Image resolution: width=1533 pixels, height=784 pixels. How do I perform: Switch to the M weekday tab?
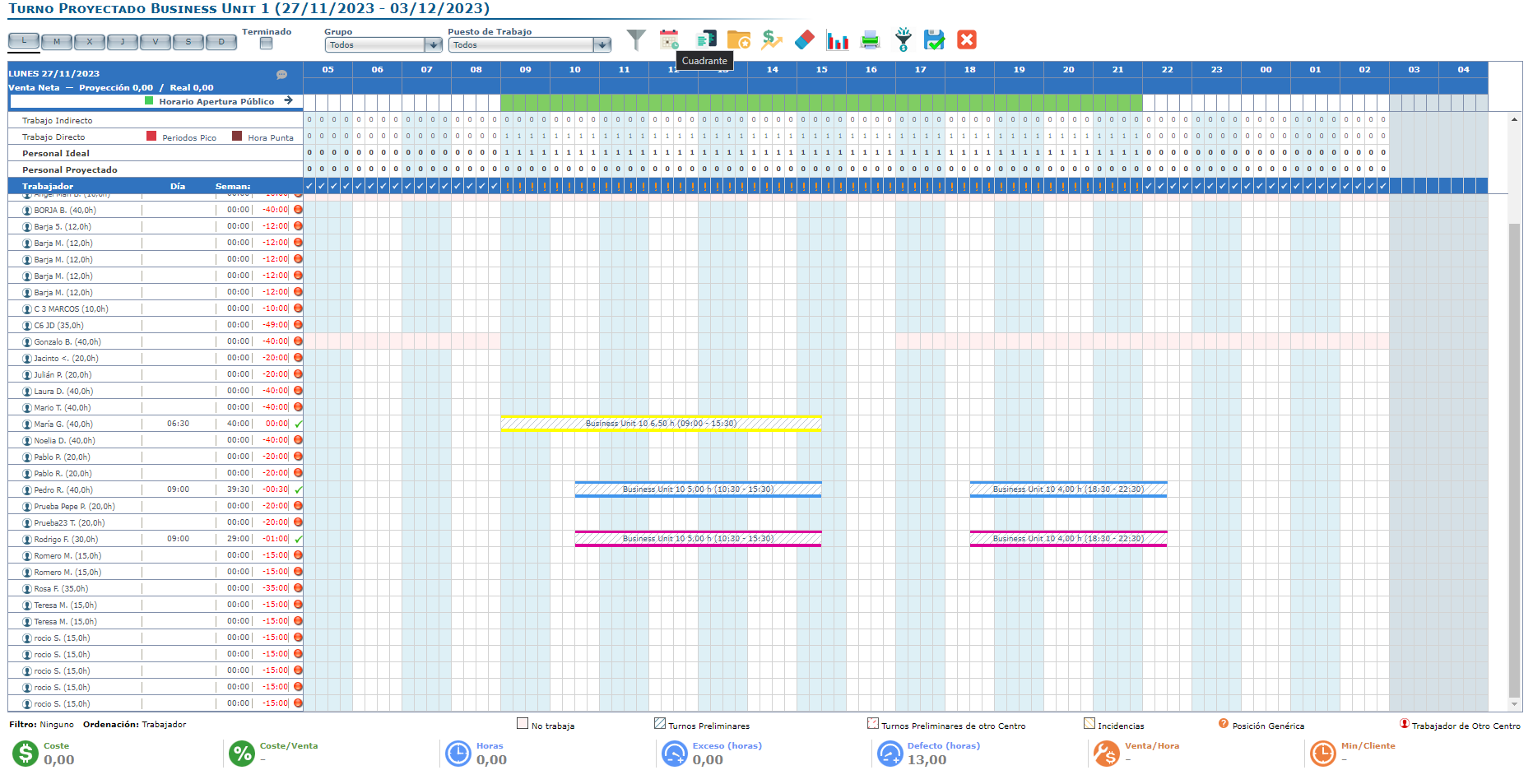57,42
